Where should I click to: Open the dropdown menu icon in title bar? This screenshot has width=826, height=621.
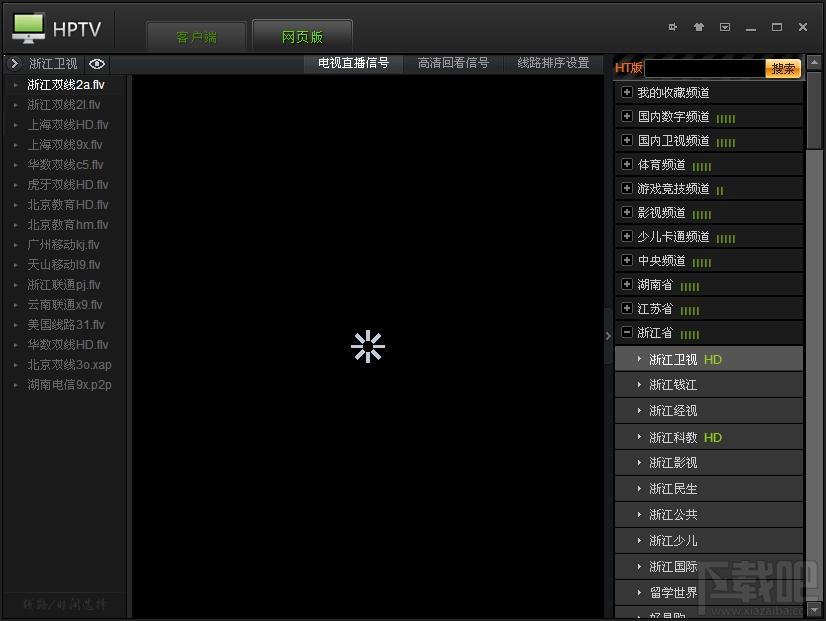click(x=725, y=27)
